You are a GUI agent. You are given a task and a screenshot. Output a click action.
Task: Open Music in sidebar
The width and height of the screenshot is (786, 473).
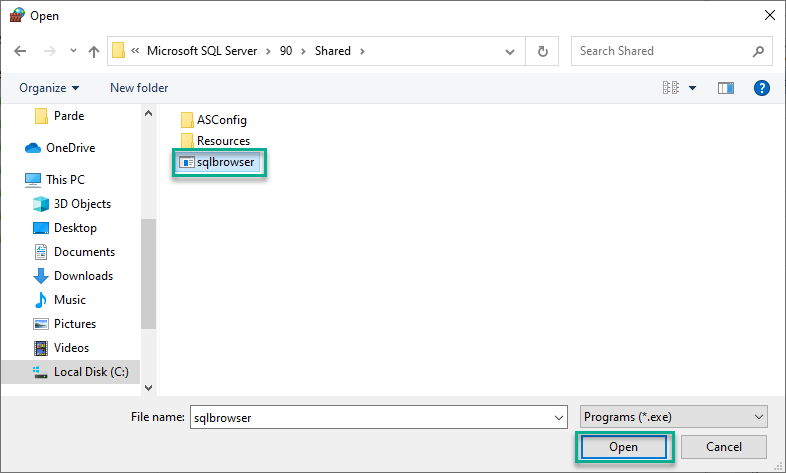(70, 300)
